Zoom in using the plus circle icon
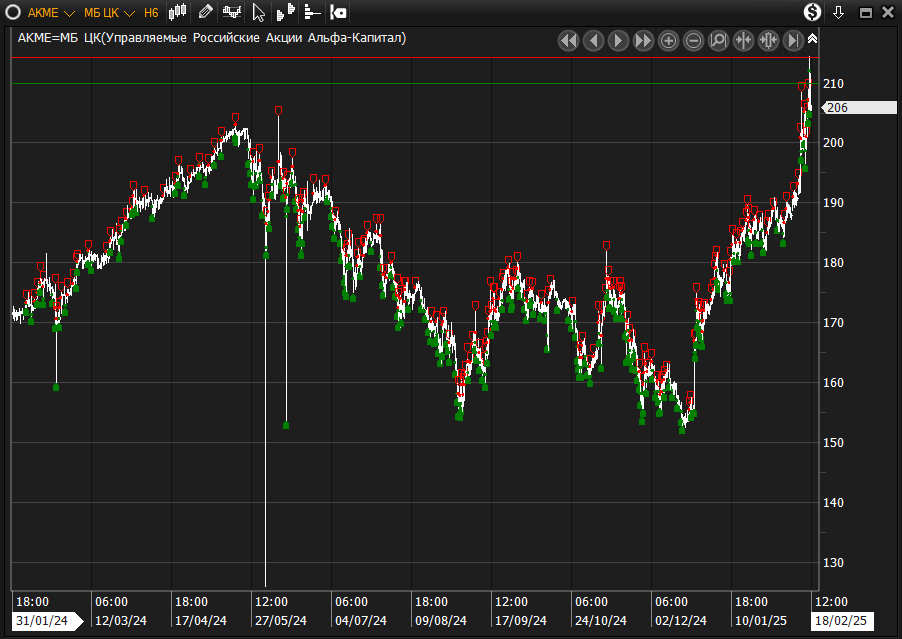Viewport: 902px width, 639px height. click(x=668, y=40)
